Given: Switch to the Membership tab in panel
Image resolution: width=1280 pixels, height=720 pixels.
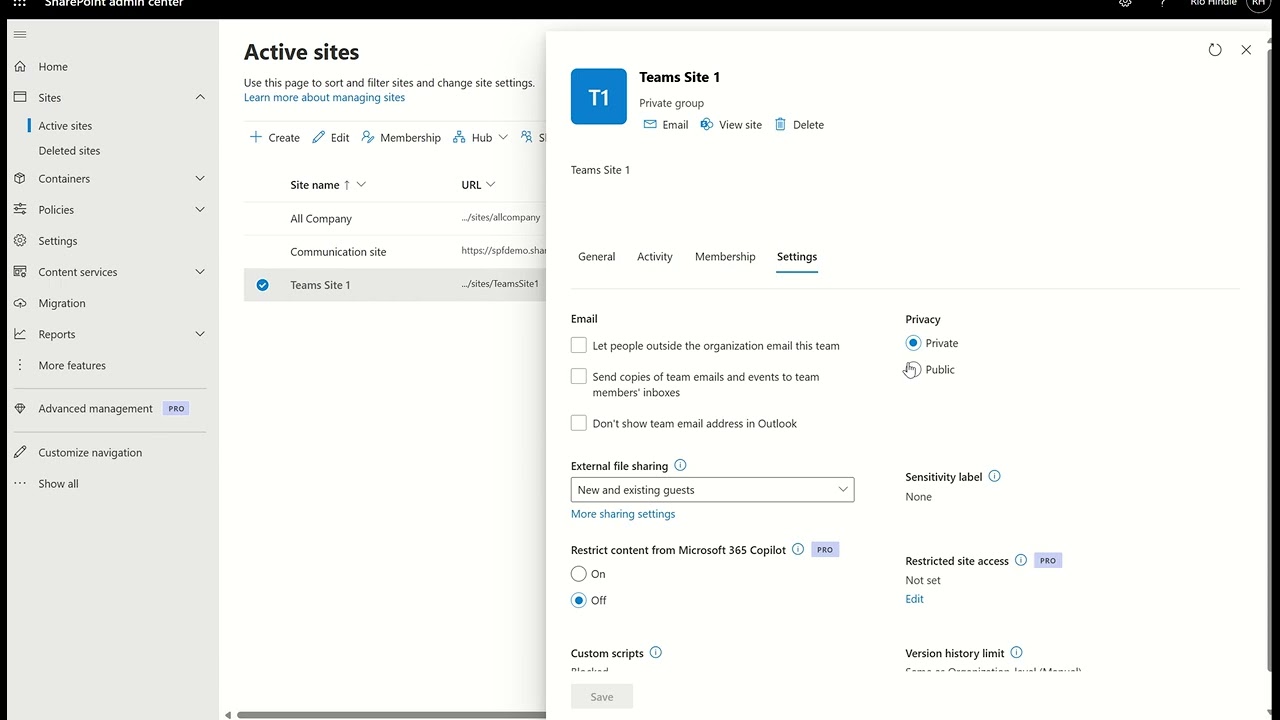Looking at the screenshot, I should [x=725, y=257].
